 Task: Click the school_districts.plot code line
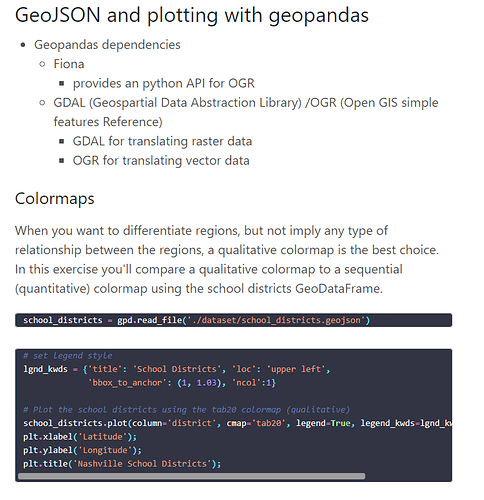point(237,423)
